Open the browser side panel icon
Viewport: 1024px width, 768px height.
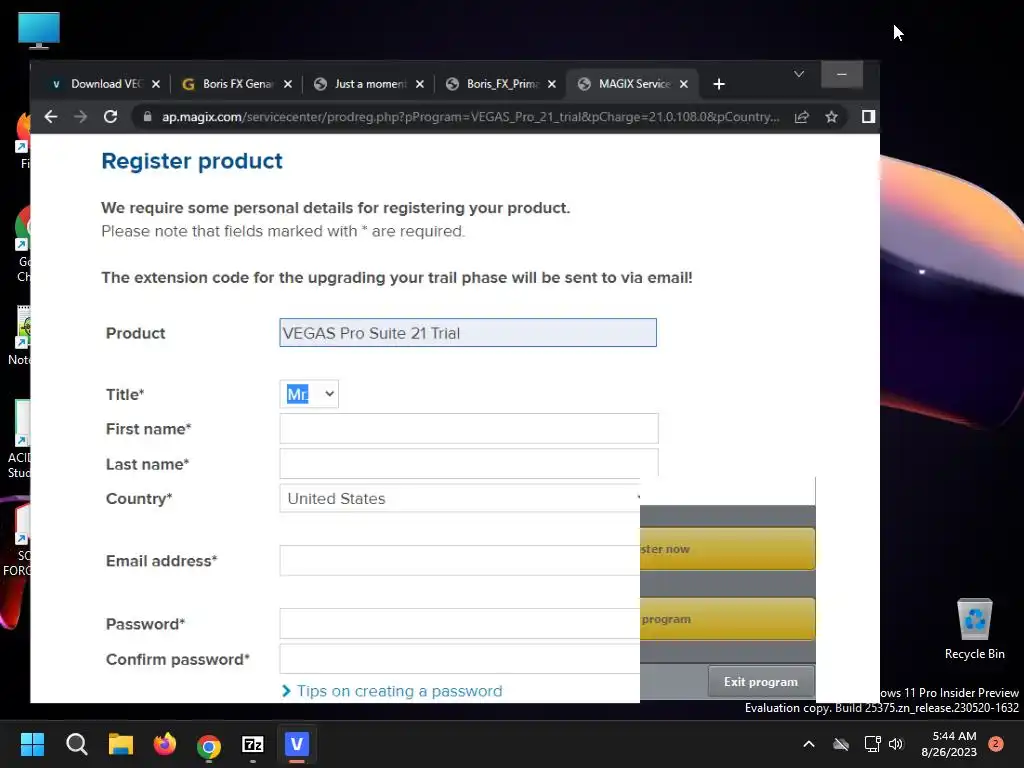pyautogui.click(x=868, y=117)
